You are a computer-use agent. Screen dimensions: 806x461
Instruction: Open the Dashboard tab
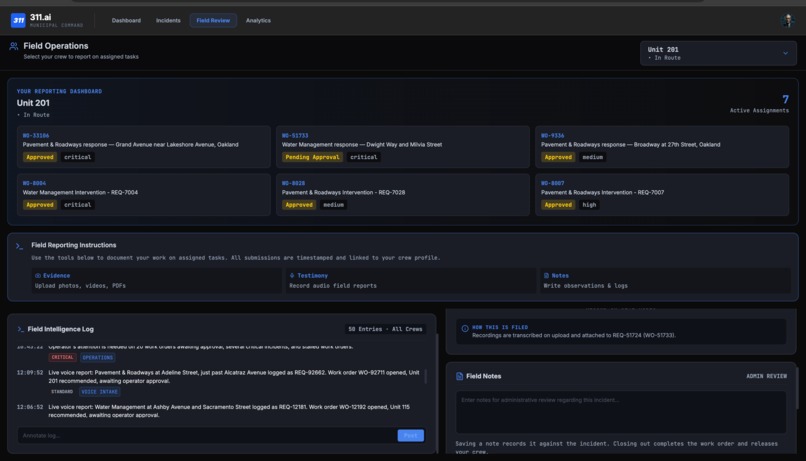(126, 21)
